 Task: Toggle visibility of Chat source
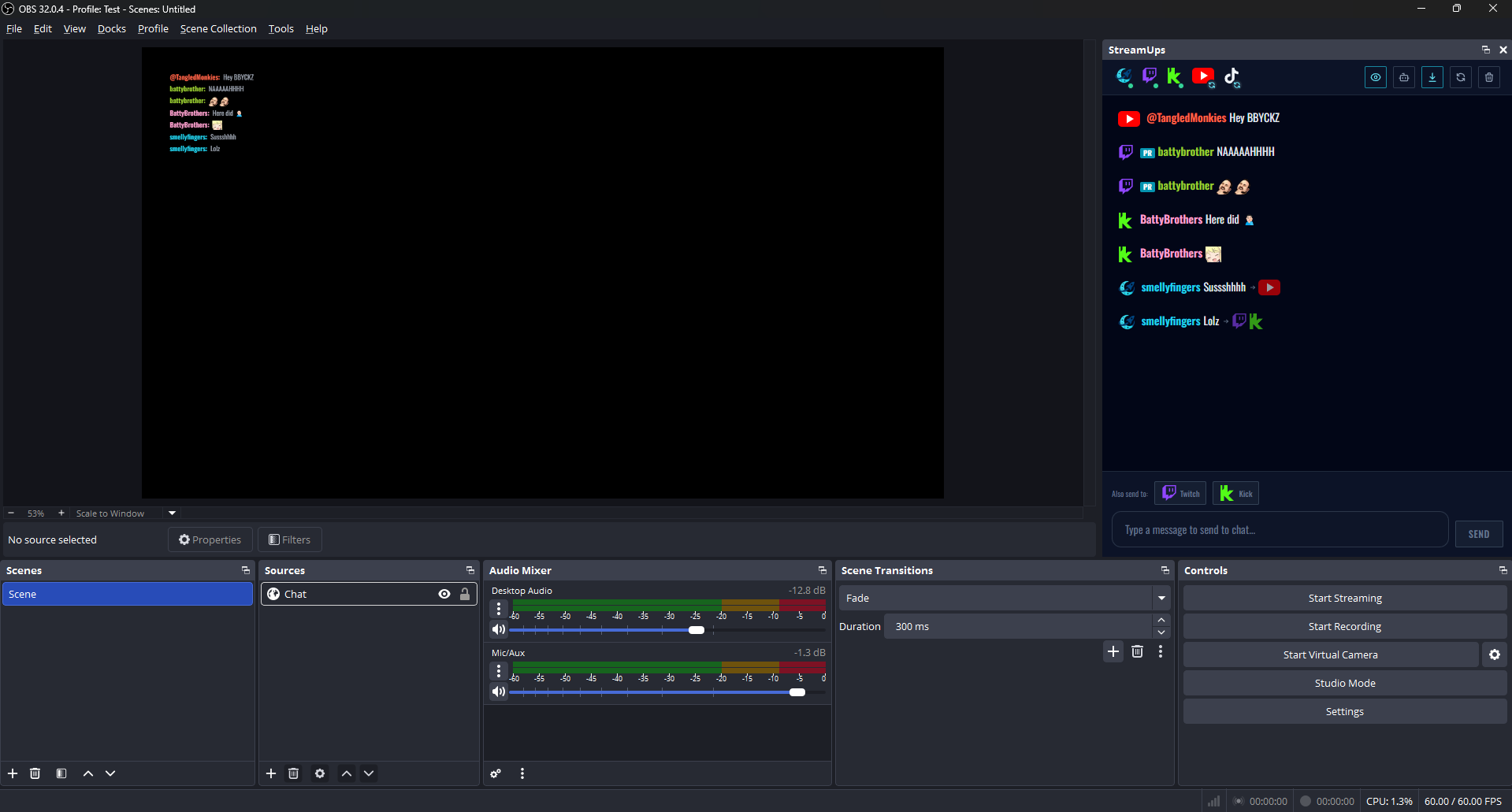click(x=444, y=594)
